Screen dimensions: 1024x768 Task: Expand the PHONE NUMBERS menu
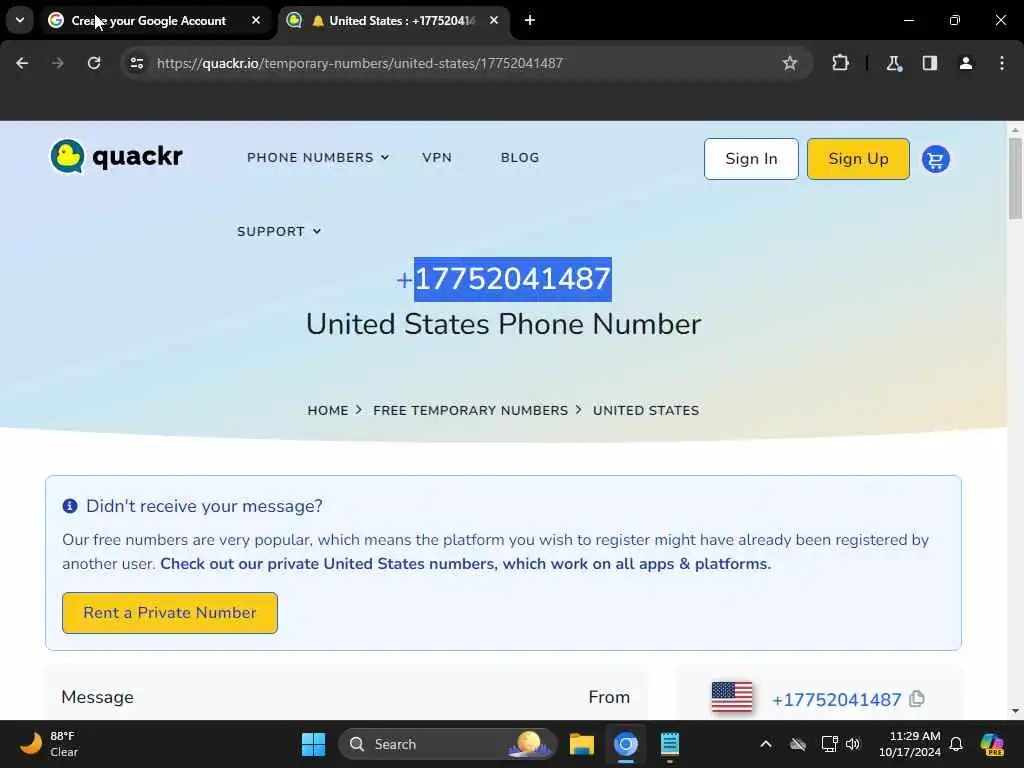(318, 157)
